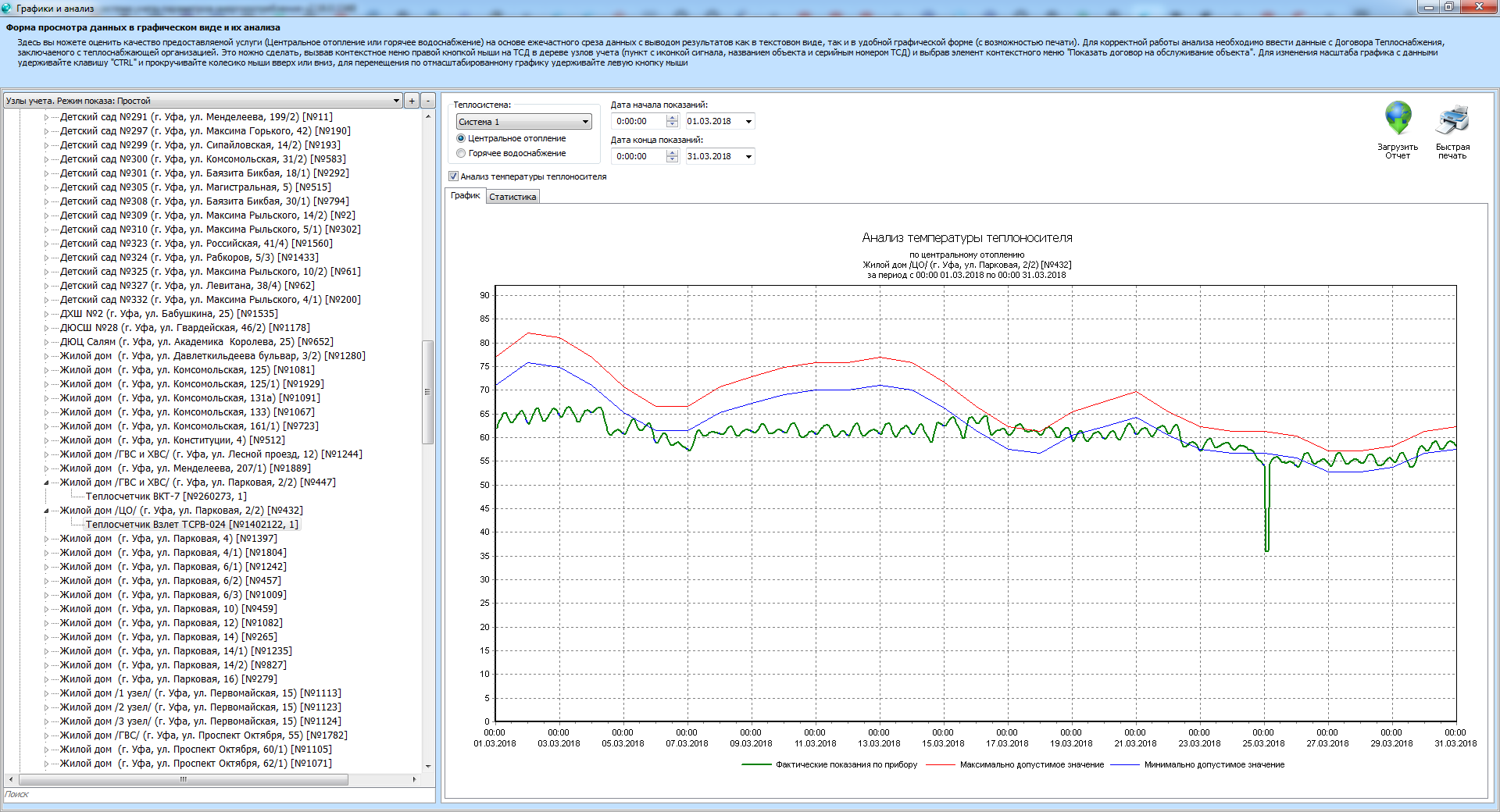Collapse 'Жилой дом /ГВС и ХВС/ Парковая, 2/2' node
Viewport: 1500px width, 812px height.
point(46,483)
